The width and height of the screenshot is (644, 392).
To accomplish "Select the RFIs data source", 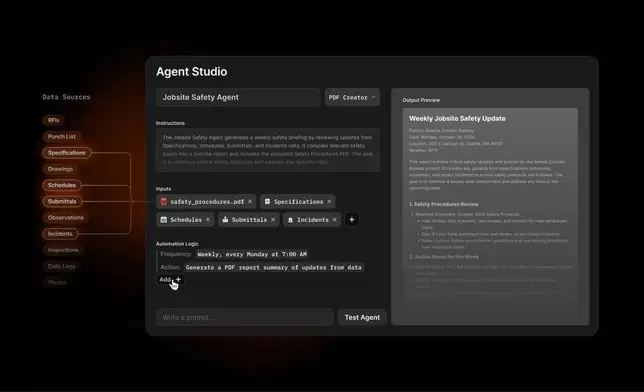I will pos(53,120).
